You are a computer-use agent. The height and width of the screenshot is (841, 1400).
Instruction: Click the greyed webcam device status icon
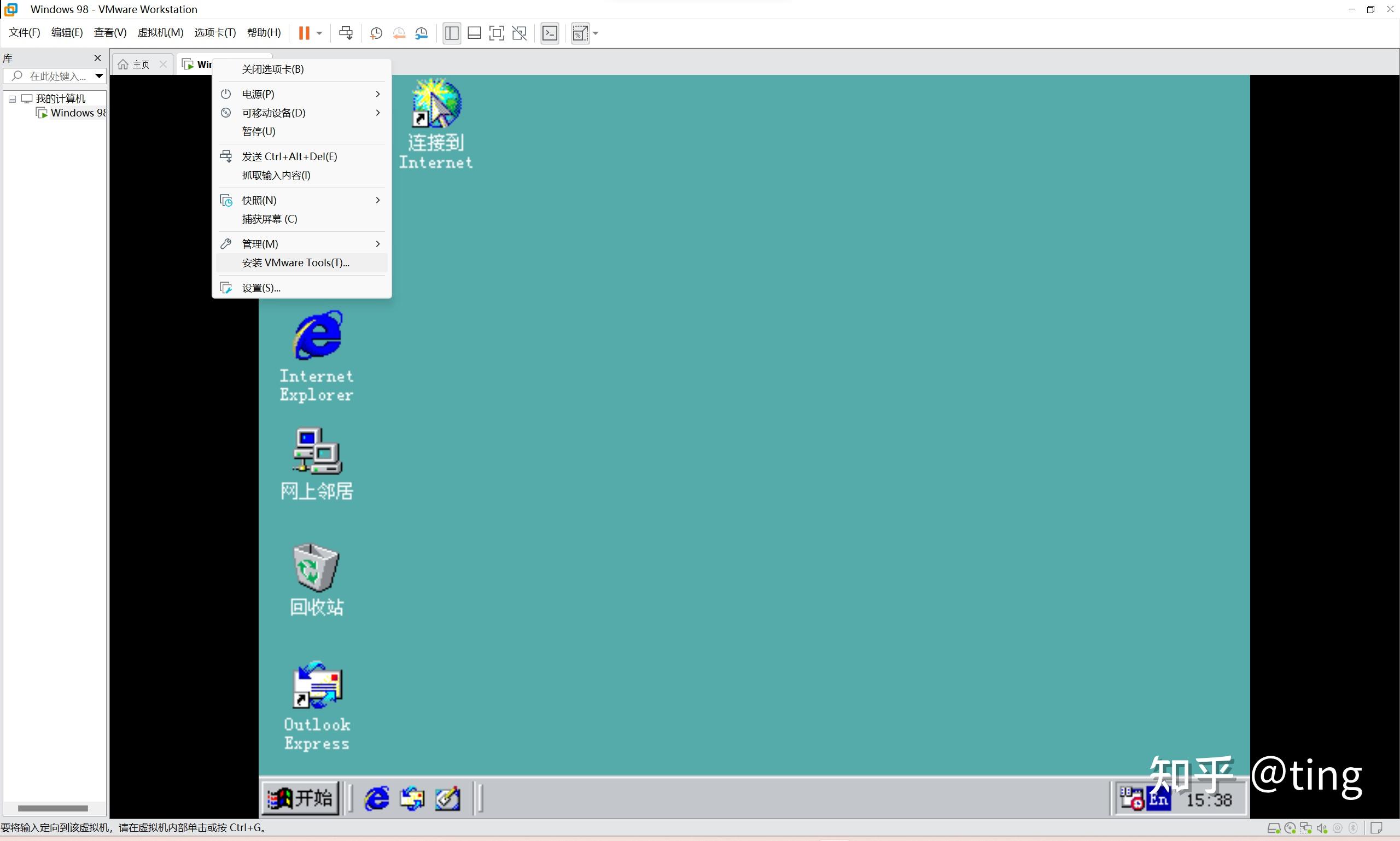(1338, 828)
